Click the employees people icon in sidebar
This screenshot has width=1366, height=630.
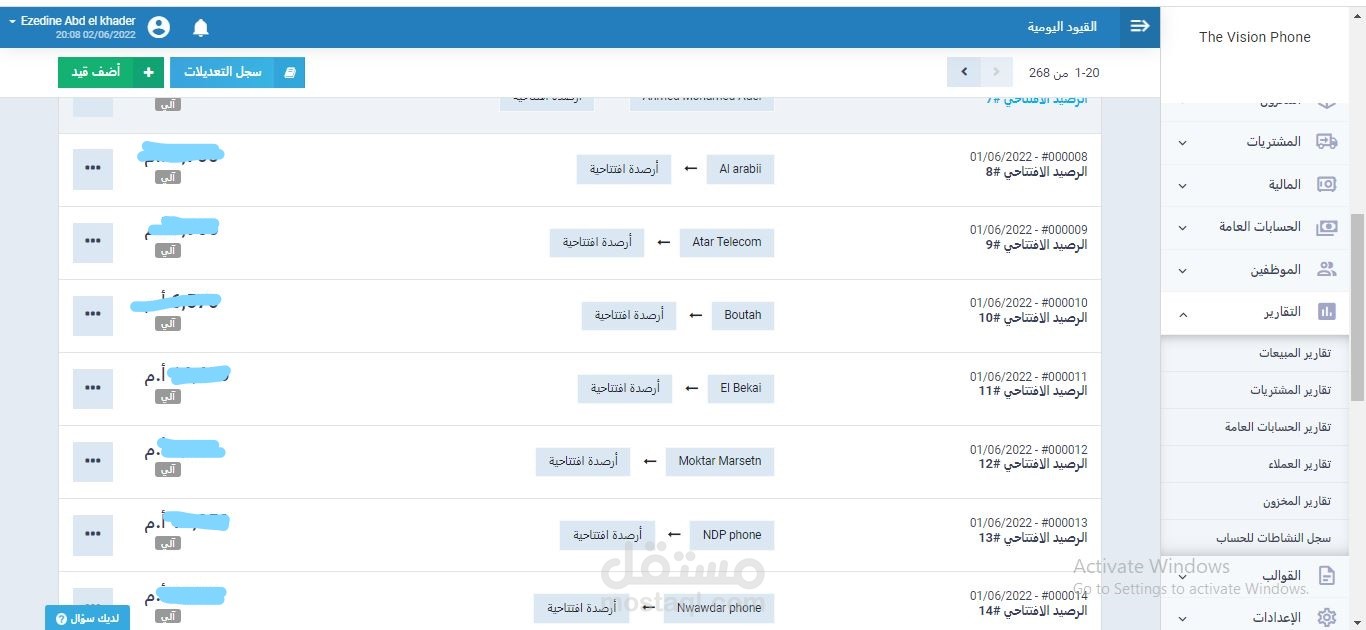[1326, 269]
